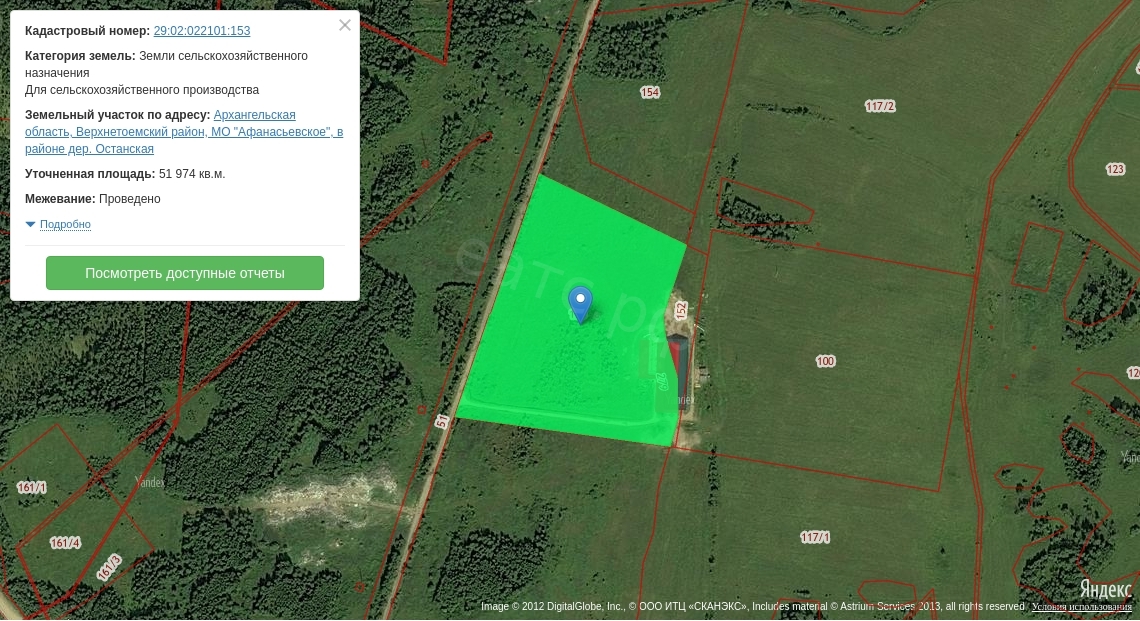
Task: Click the Посмотреть доступные отчеты button
Action: pyautogui.click(x=185, y=273)
